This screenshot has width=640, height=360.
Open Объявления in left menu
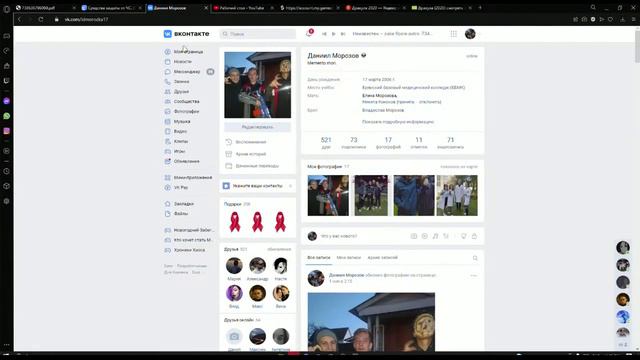tap(187, 161)
